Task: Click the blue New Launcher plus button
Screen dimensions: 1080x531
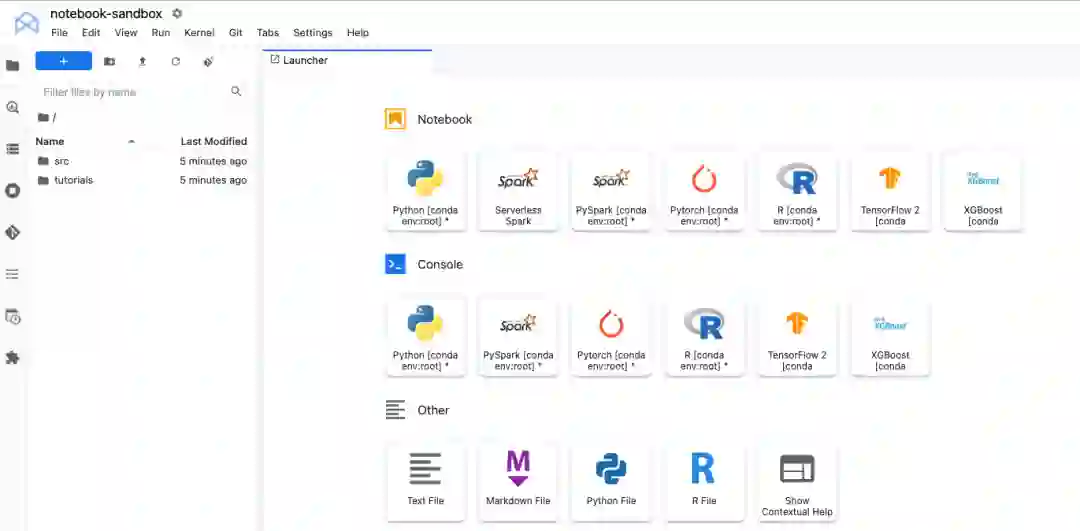Action: (63, 61)
